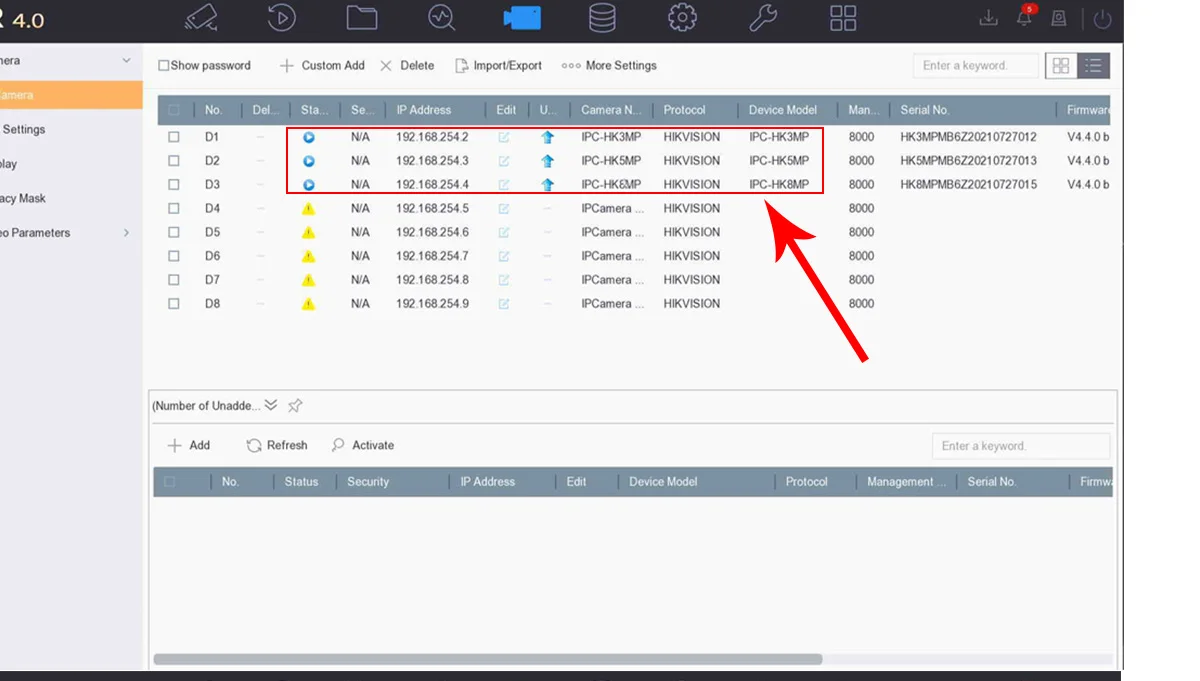Open Live View camera icon in top bar
Screen dimensions: 1200x681
[203, 18]
